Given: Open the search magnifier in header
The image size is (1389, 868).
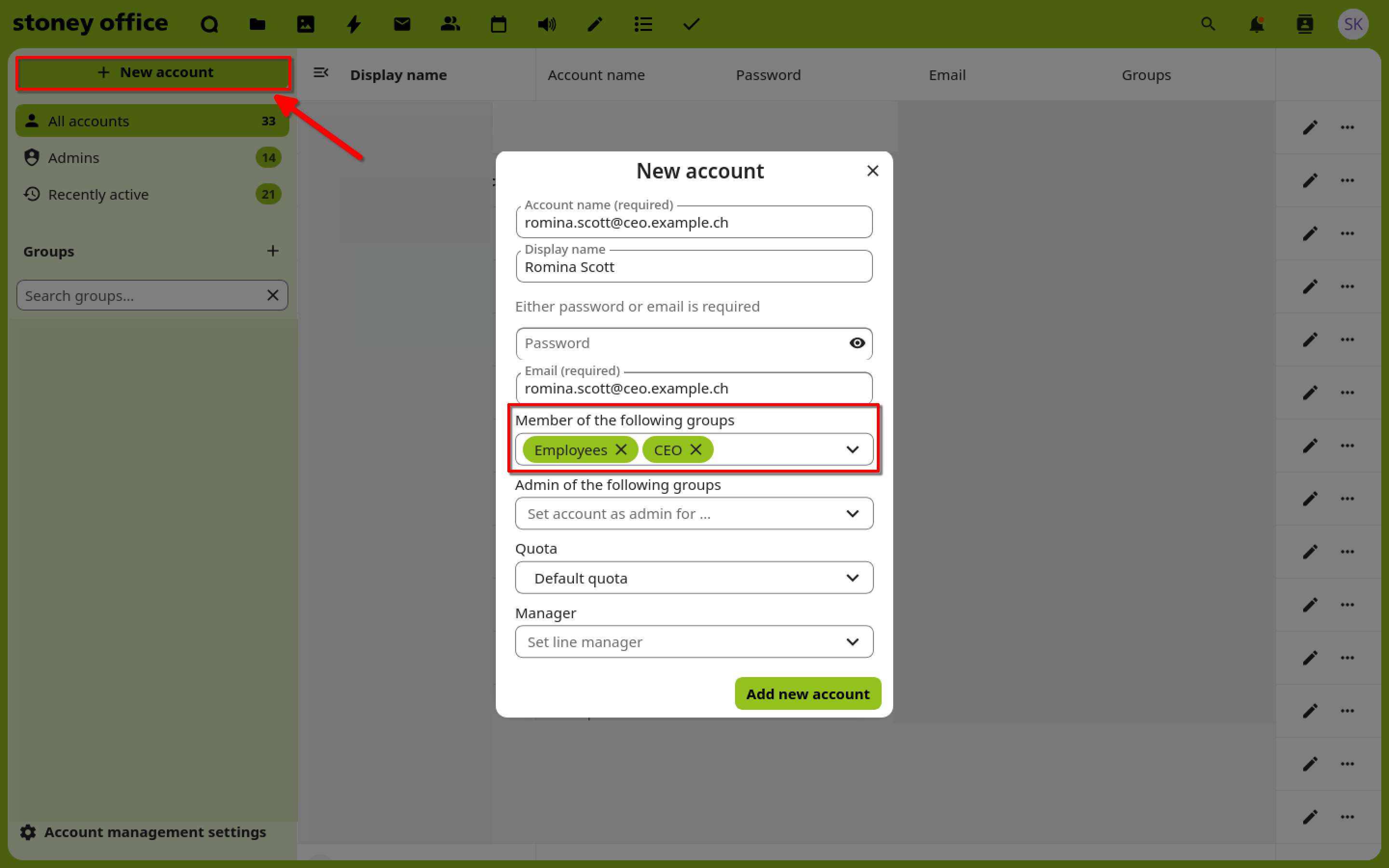Looking at the screenshot, I should [x=1208, y=24].
